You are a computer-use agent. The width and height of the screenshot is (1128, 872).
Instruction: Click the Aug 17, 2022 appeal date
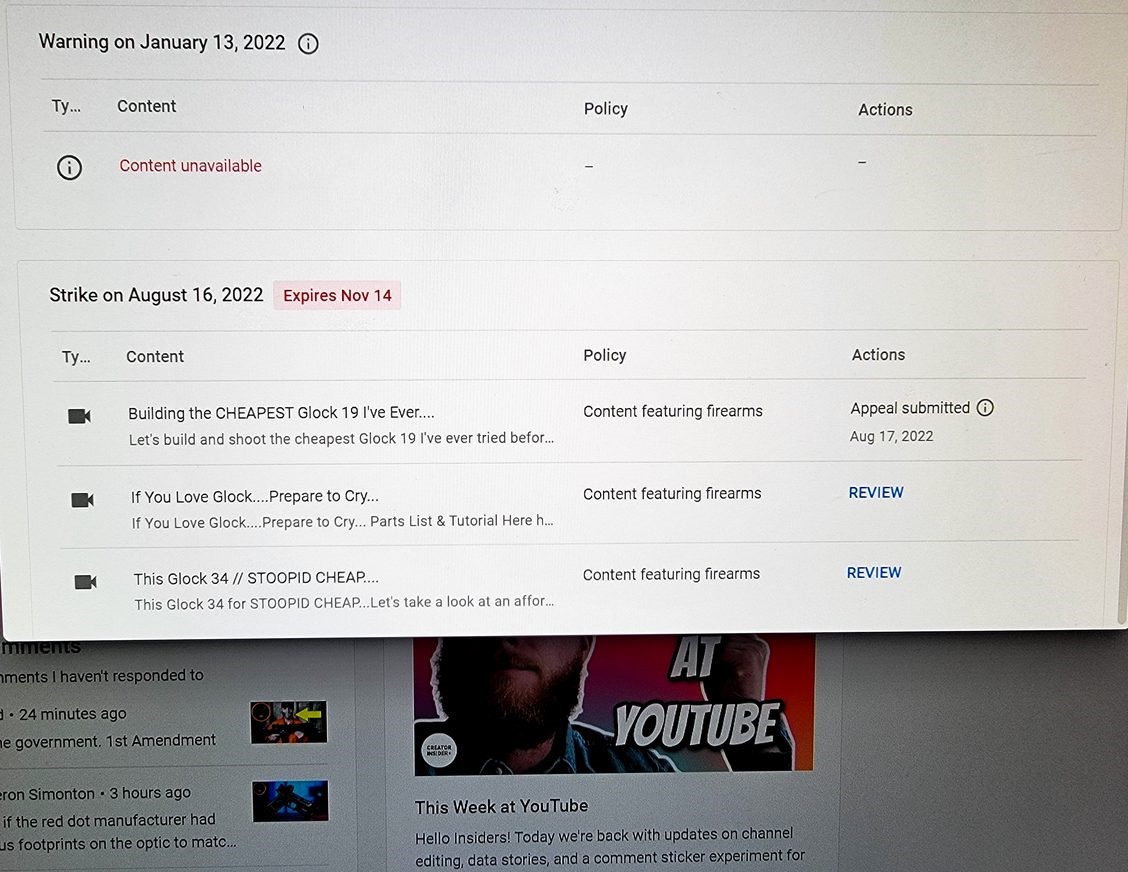pos(891,436)
